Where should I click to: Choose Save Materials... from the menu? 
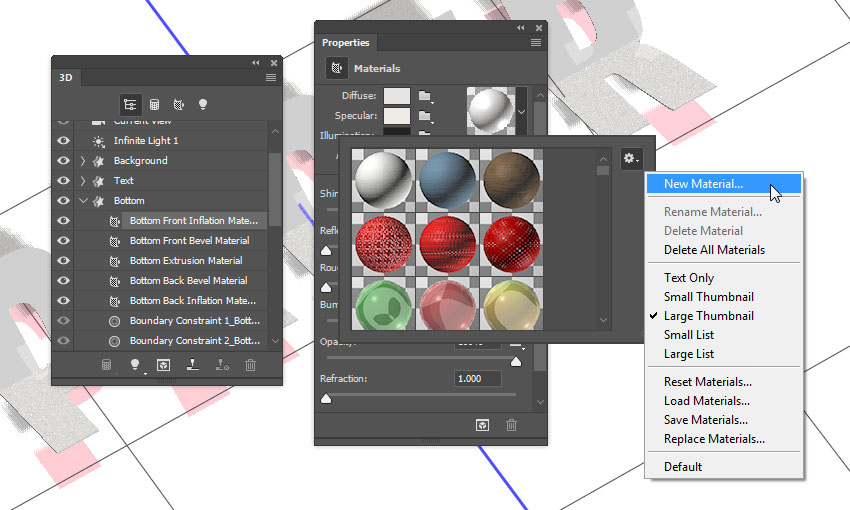(x=705, y=419)
